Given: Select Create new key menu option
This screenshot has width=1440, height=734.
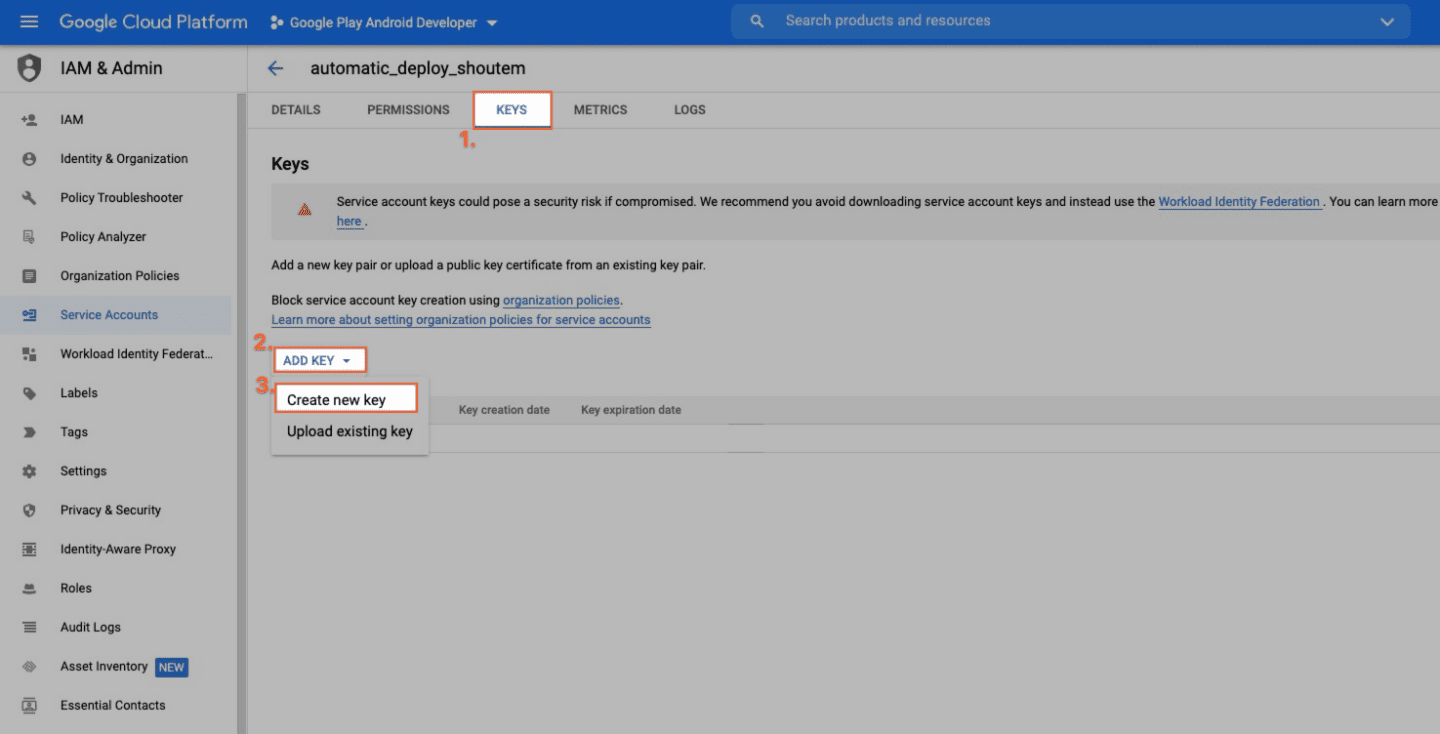Looking at the screenshot, I should (x=337, y=400).
